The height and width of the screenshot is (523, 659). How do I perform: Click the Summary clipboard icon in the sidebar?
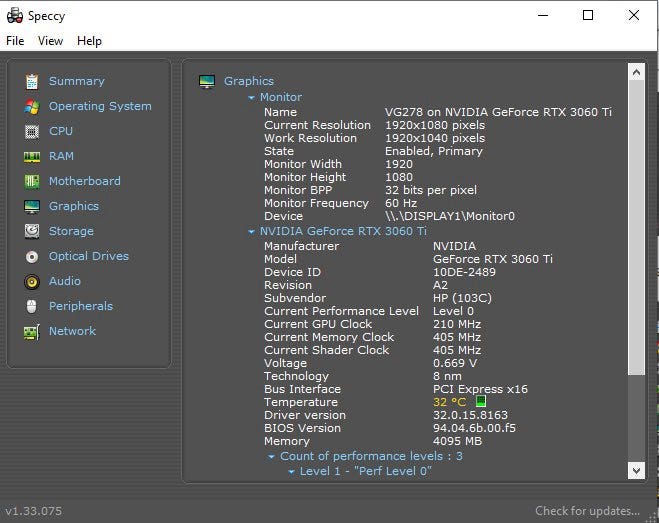tap(32, 81)
